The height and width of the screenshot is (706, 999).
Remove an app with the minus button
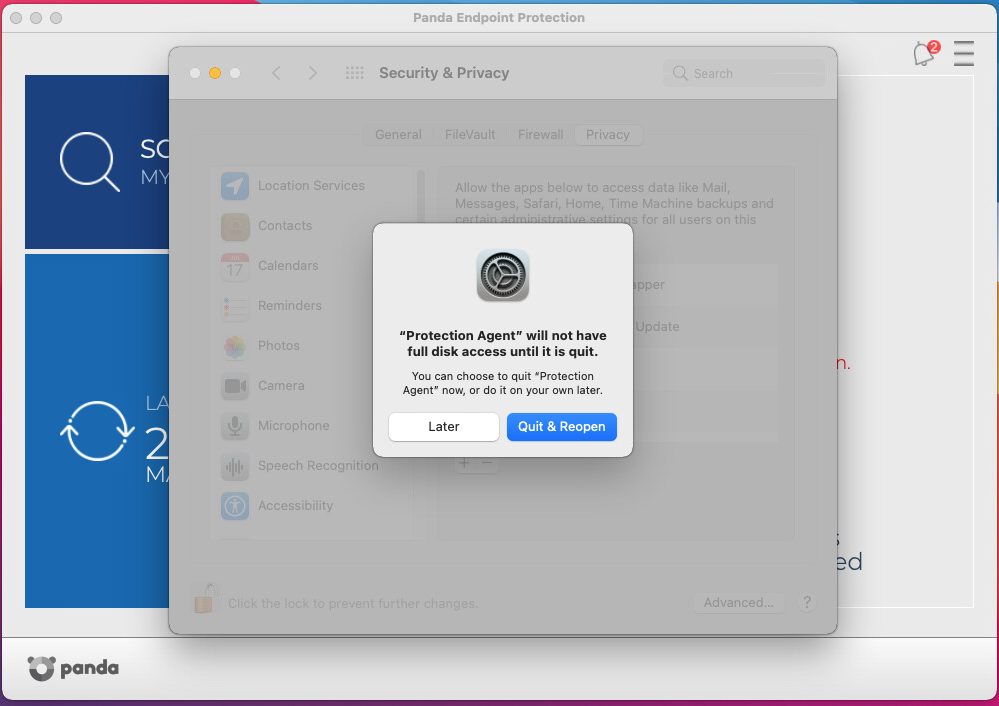tap(487, 463)
